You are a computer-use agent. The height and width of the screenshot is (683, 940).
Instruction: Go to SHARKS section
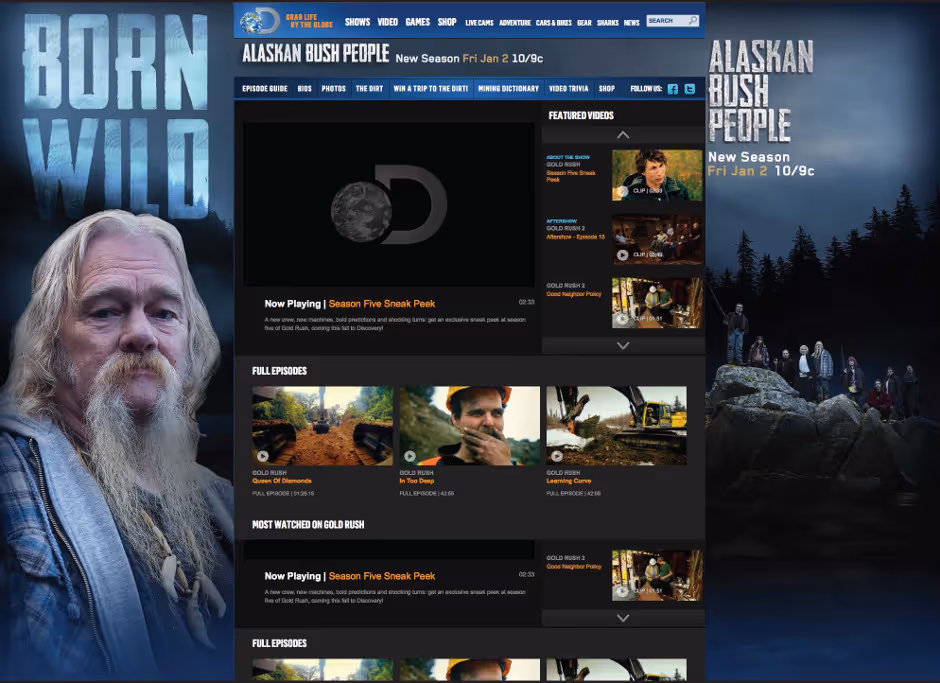point(608,23)
